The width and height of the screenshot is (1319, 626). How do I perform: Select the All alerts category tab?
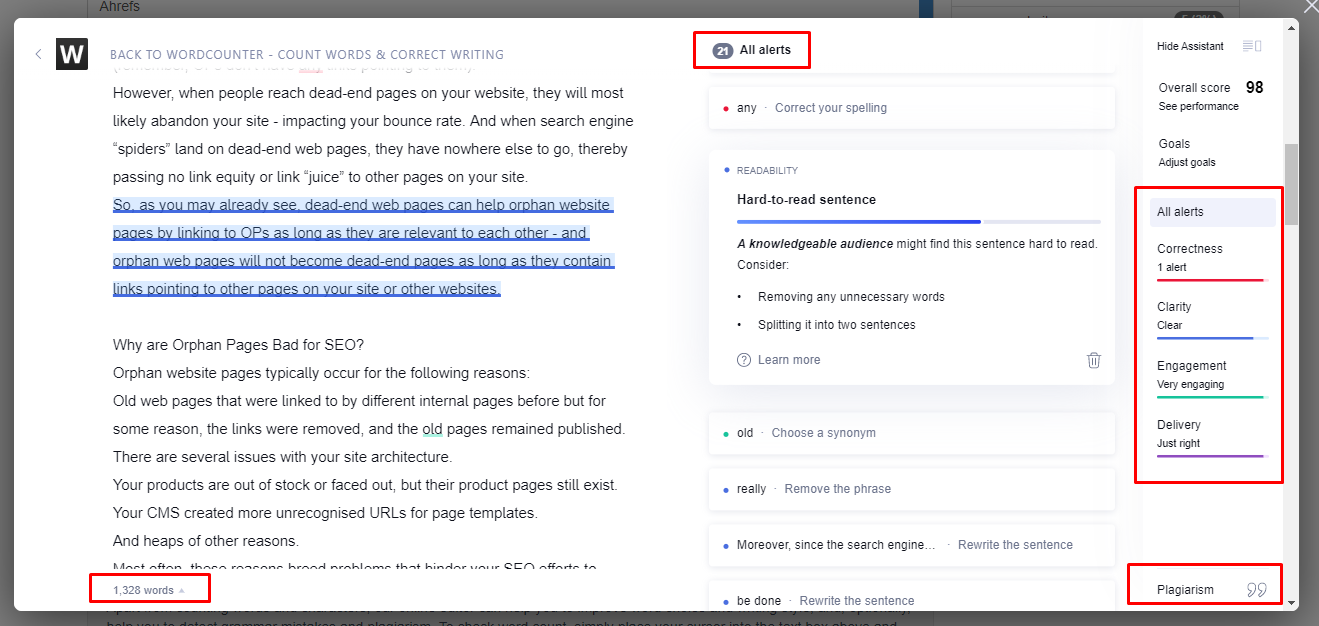(x=1211, y=212)
